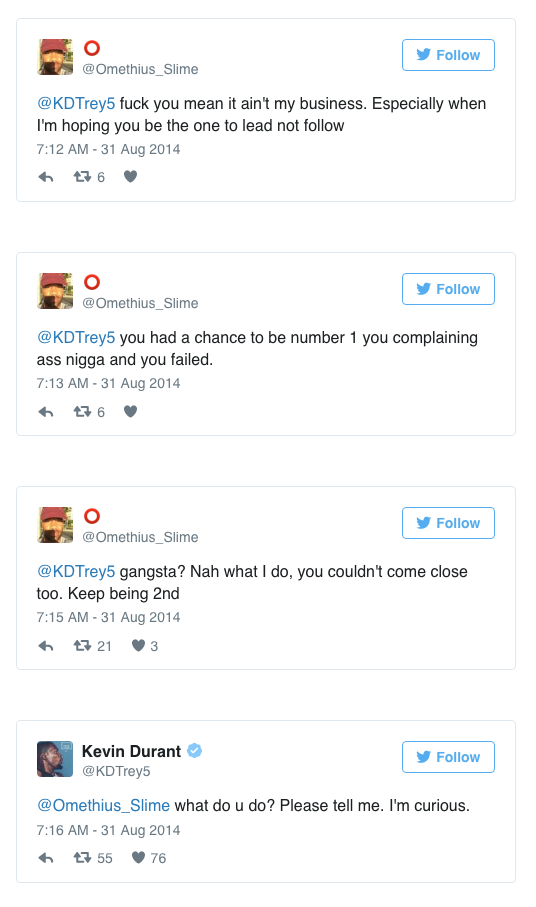Image resolution: width=536 pixels, height=907 pixels.
Task: Like the 7:12 AM tweet
Action: coord(131,176)
